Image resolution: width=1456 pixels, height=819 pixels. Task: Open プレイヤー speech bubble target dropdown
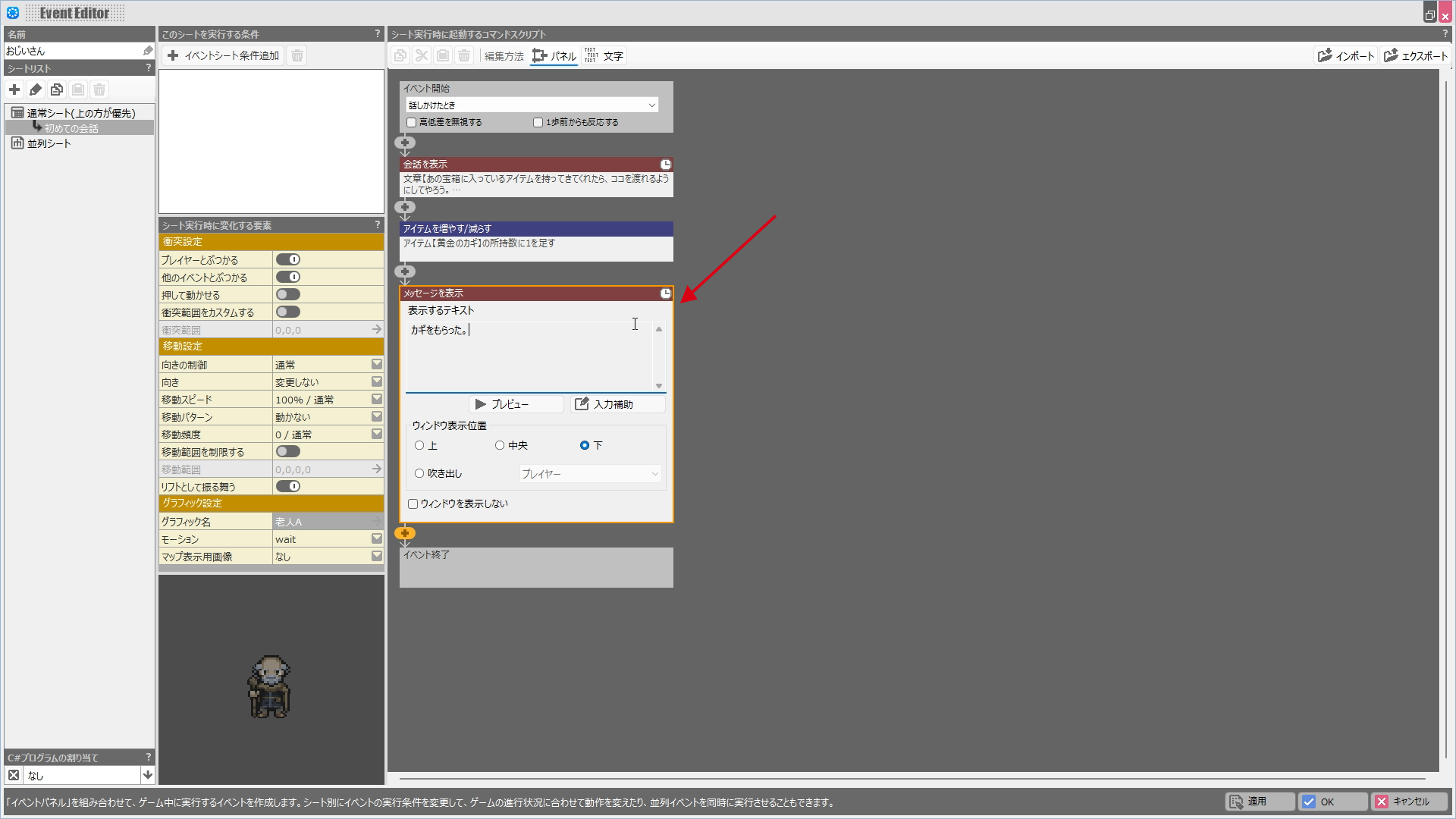coord(590,474)
